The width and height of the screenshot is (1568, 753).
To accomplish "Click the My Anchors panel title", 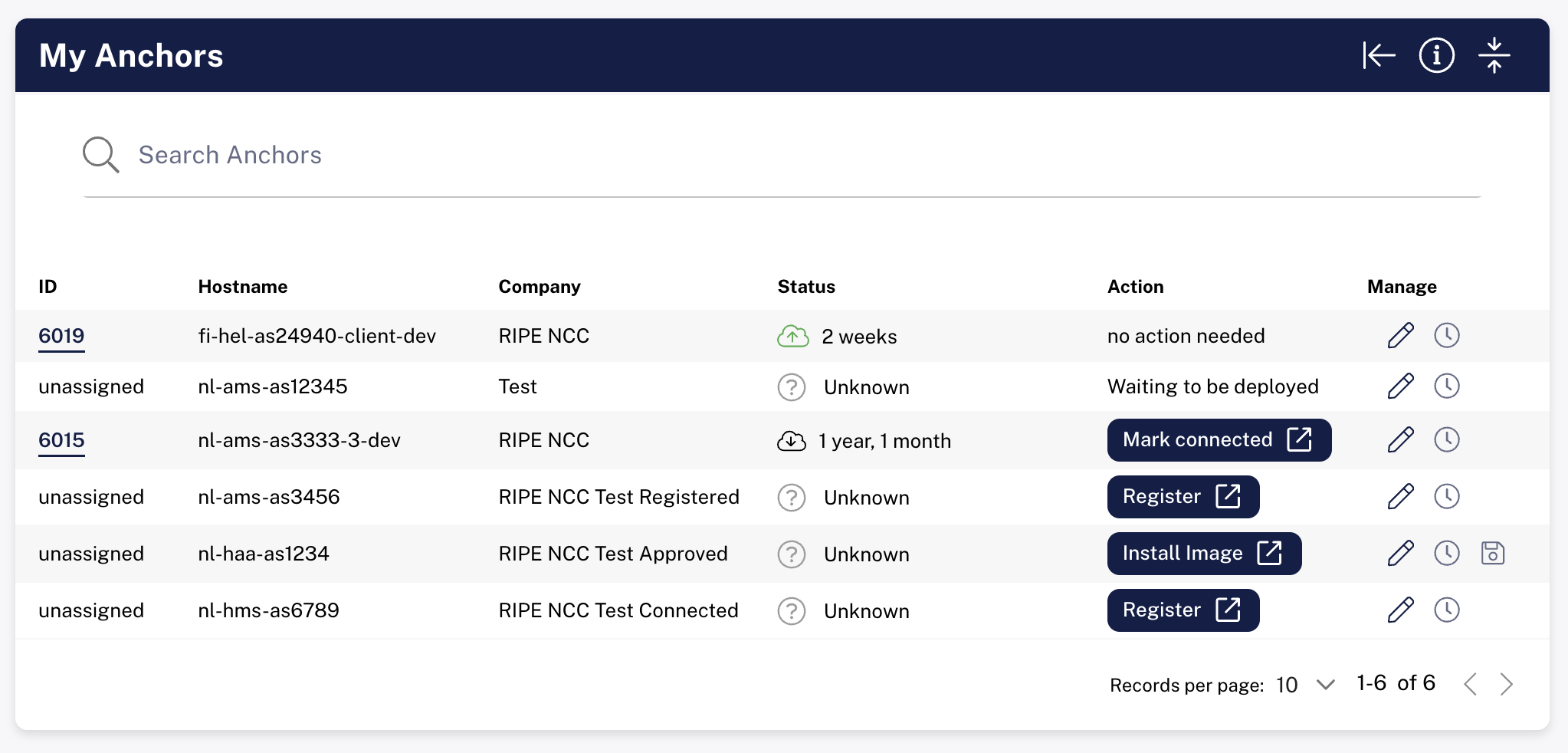I will tap(131, 56).
